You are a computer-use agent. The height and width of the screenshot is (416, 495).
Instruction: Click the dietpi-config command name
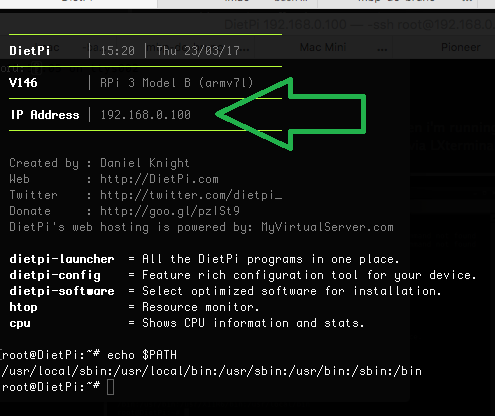click(x=55, y=275)
